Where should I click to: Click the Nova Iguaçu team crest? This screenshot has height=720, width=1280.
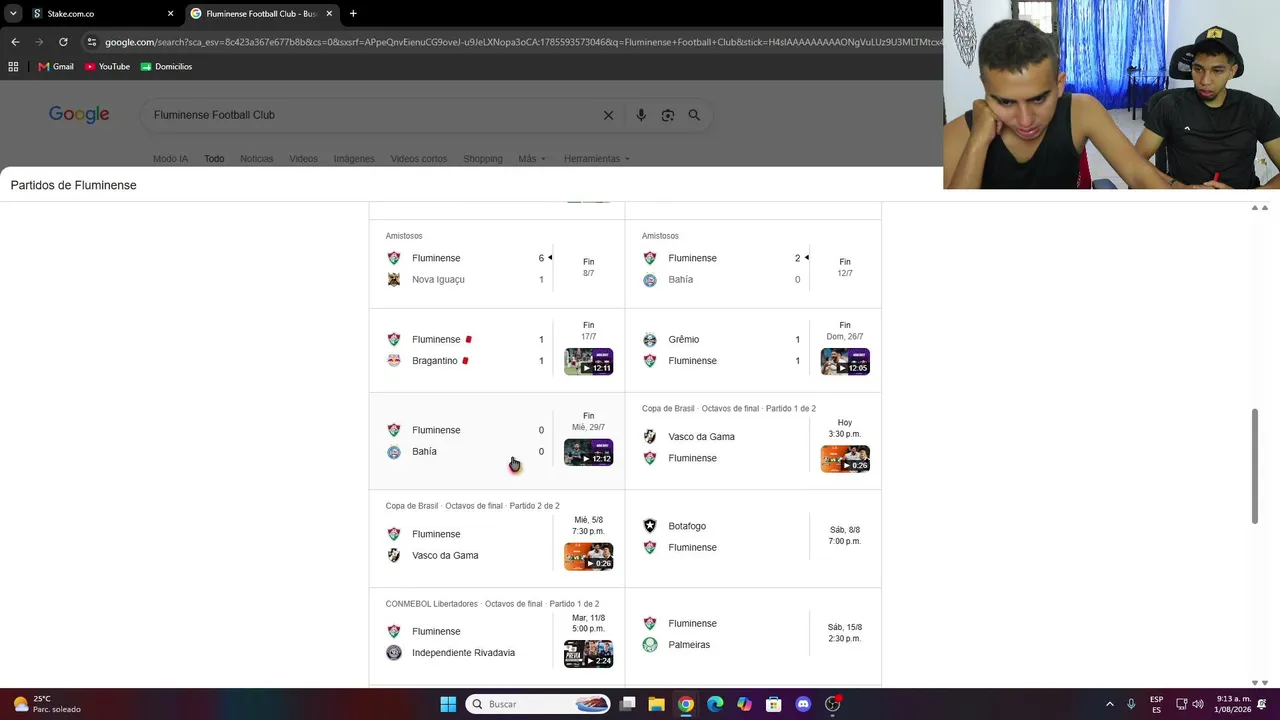[x=394, y=280]
